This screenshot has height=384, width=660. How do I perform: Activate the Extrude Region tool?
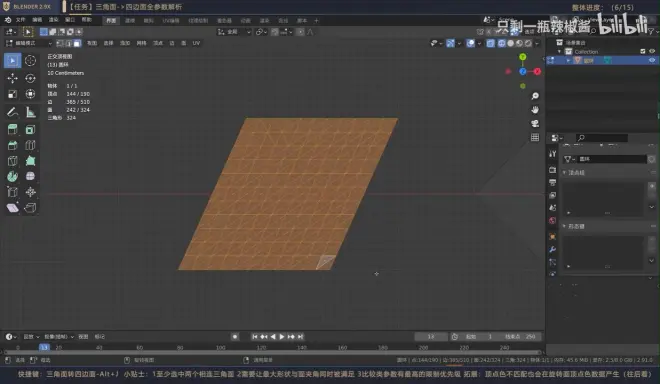(12, 130)
